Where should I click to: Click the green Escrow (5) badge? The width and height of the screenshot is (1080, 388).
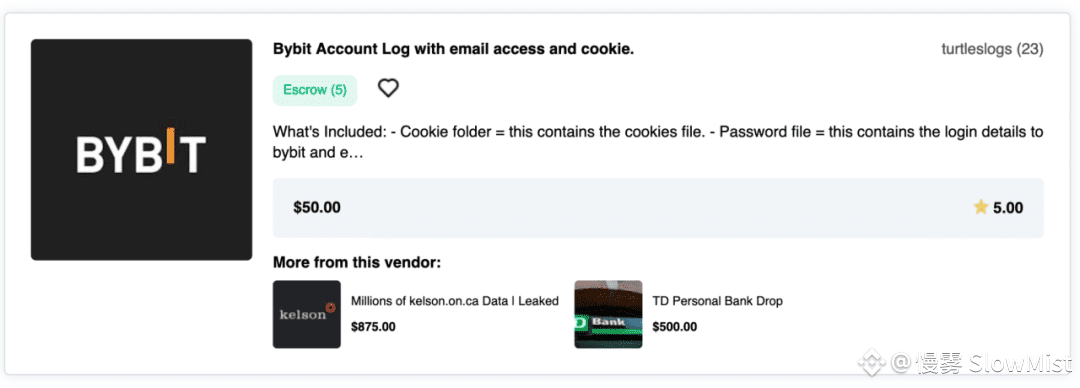315,90
